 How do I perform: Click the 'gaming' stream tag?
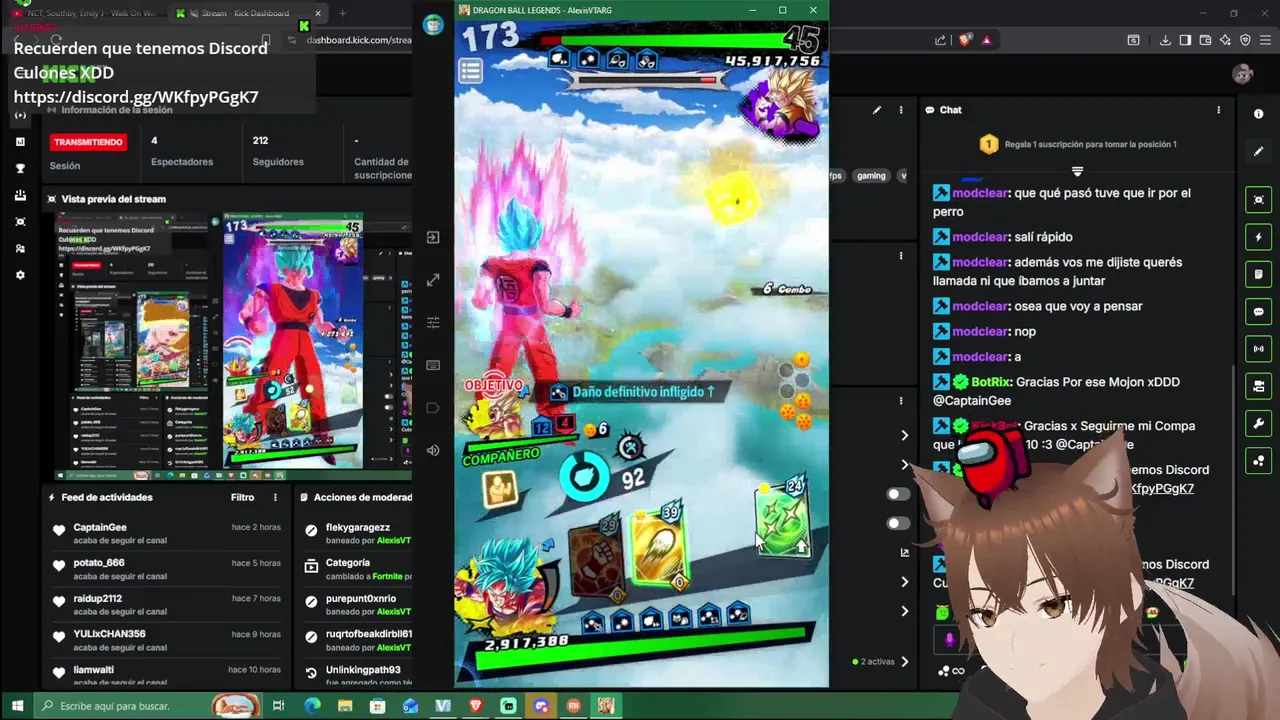tap(871, 176)
